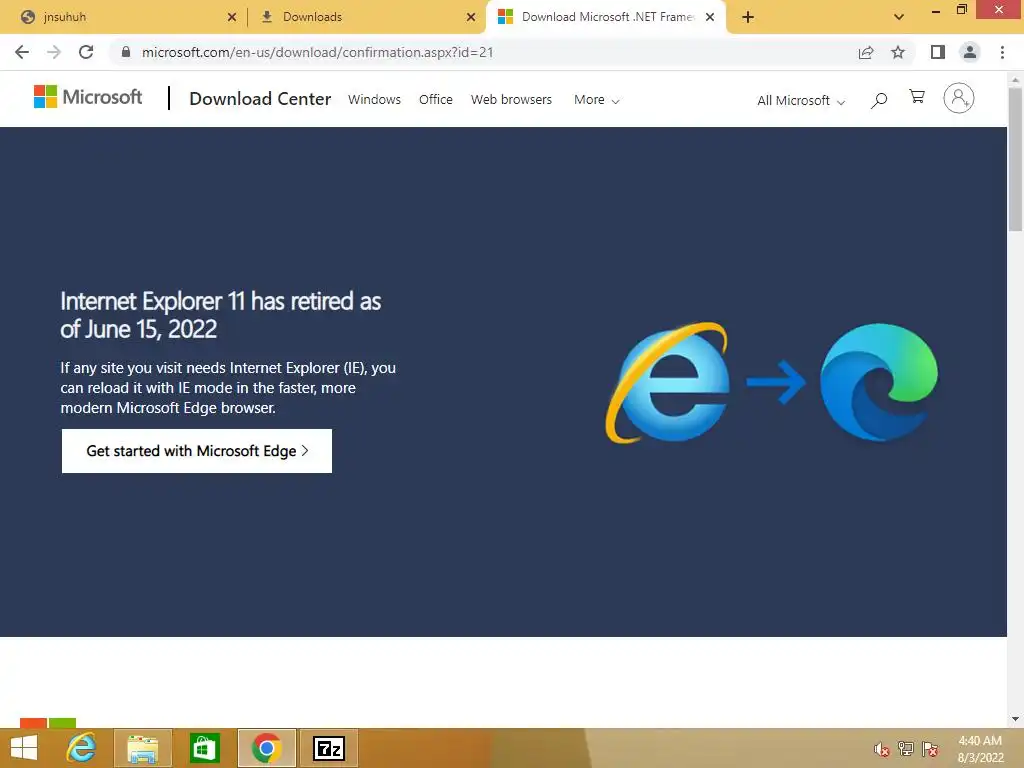Go back using the browser back arrow
The width and height of the screenshot is (1024, 768).
pyautogui.click(x=22, y=52)
